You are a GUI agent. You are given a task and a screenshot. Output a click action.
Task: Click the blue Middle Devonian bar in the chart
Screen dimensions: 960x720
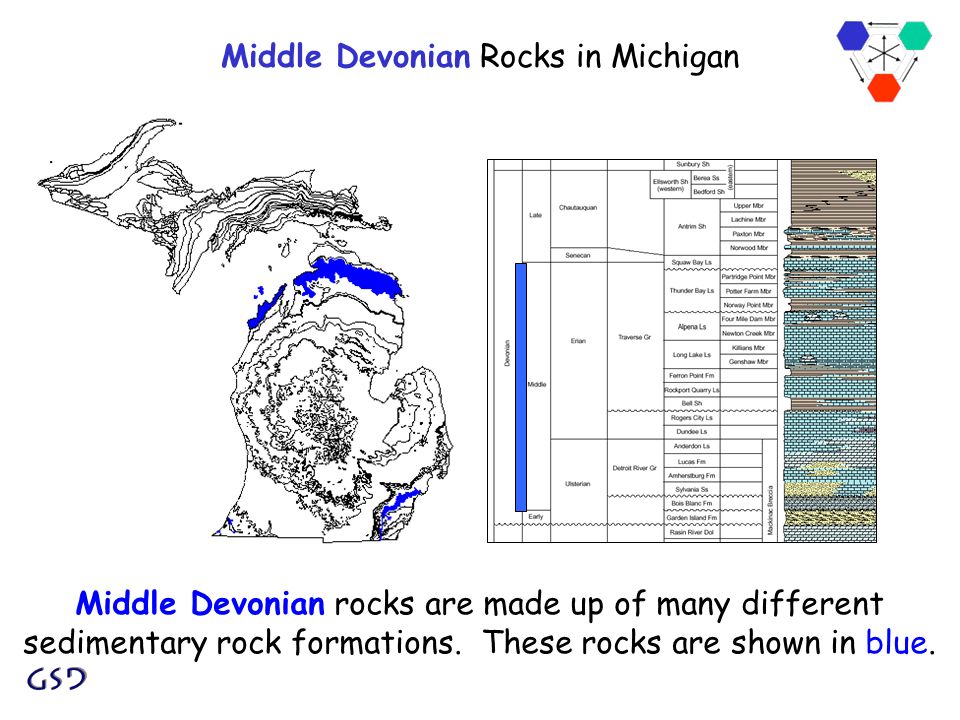[x=521, y=387]
